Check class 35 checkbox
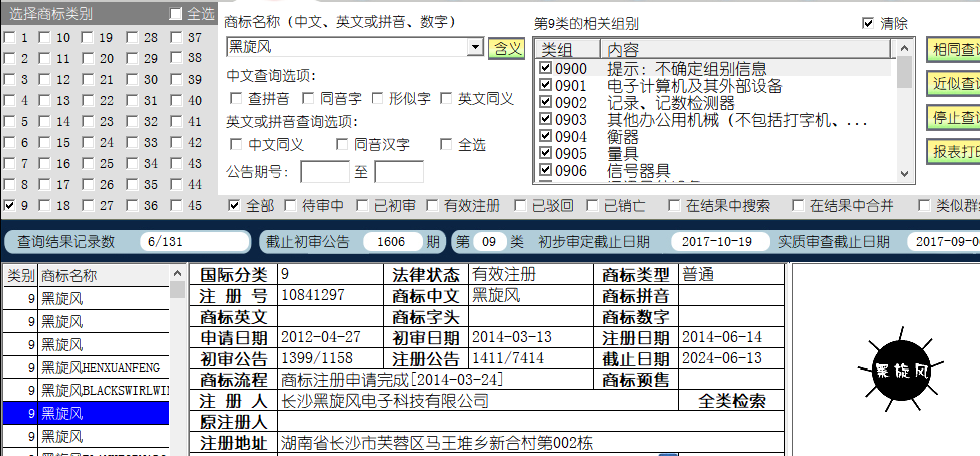This screenshot has width=980, height=456. click(132, 185)
